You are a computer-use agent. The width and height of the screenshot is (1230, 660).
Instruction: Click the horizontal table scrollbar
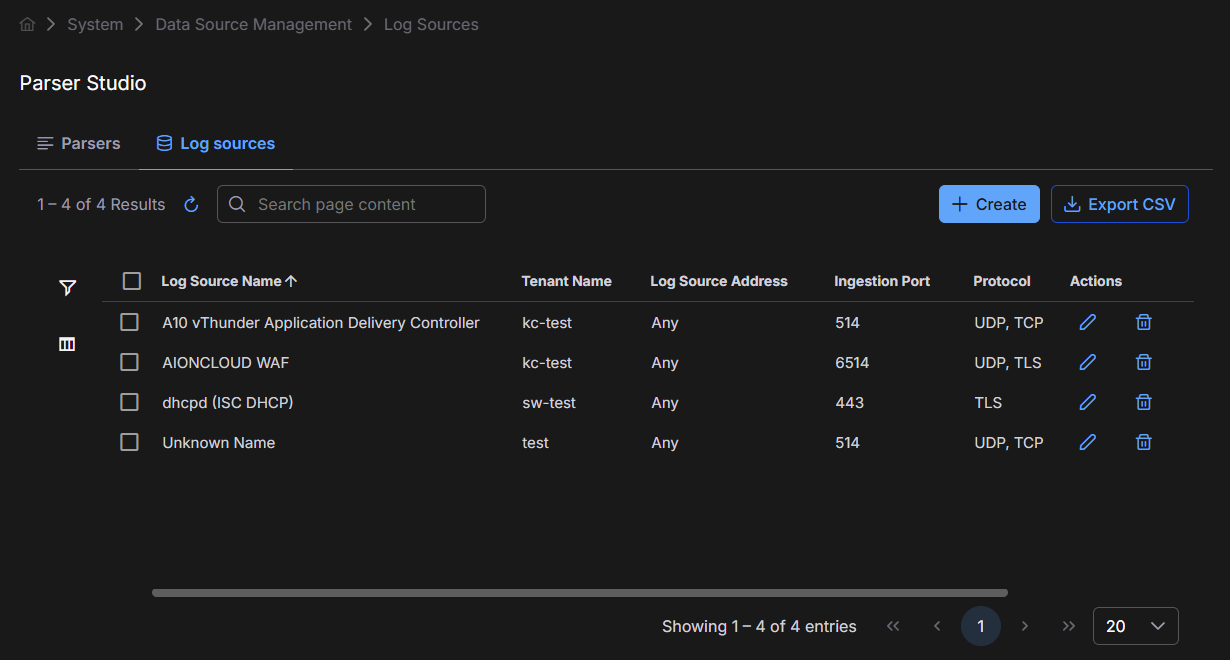579,593
